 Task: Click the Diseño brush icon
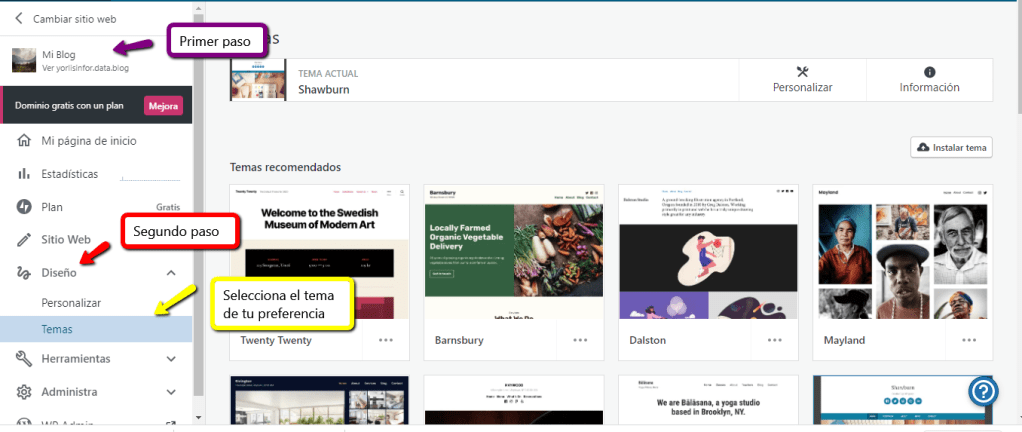(24, 273)
